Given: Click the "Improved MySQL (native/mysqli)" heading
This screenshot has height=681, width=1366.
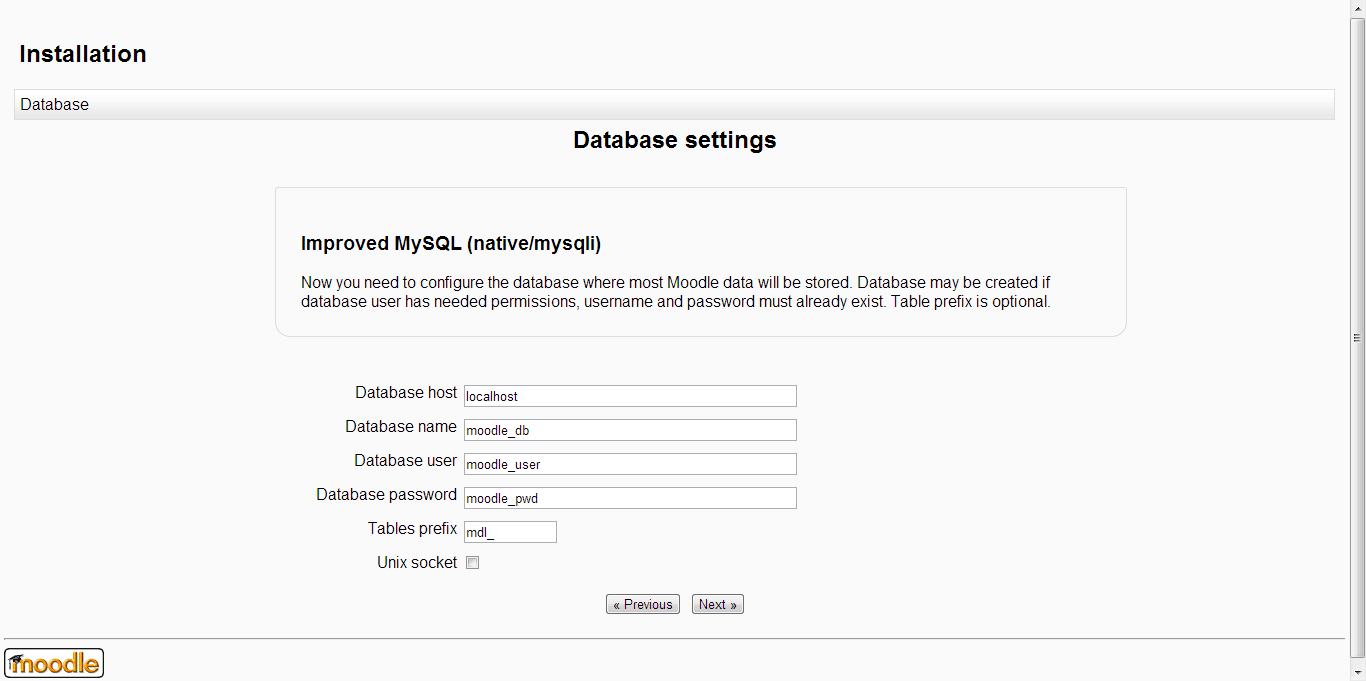Looking at the screenshot, I should pos(451,244).
